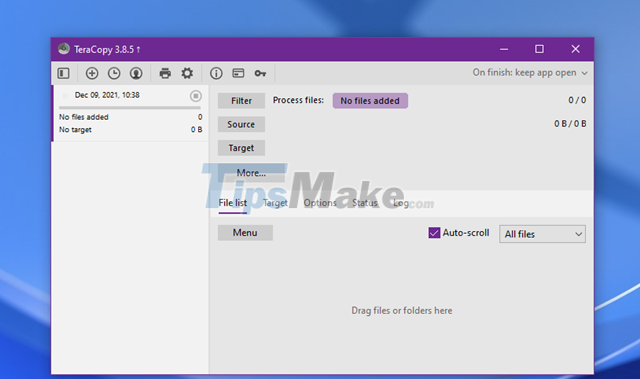Click the printer icon
The image size is (640, 379).
165,73
